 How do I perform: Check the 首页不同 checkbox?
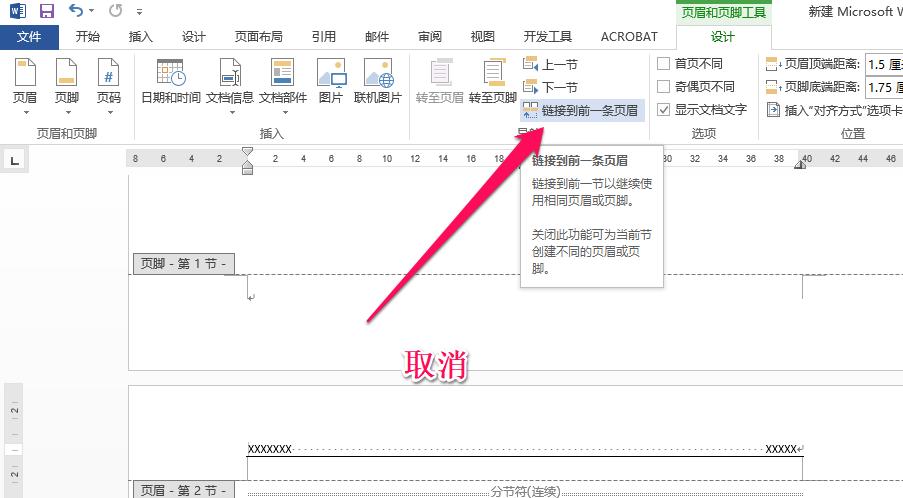click(x=663, y=63)
